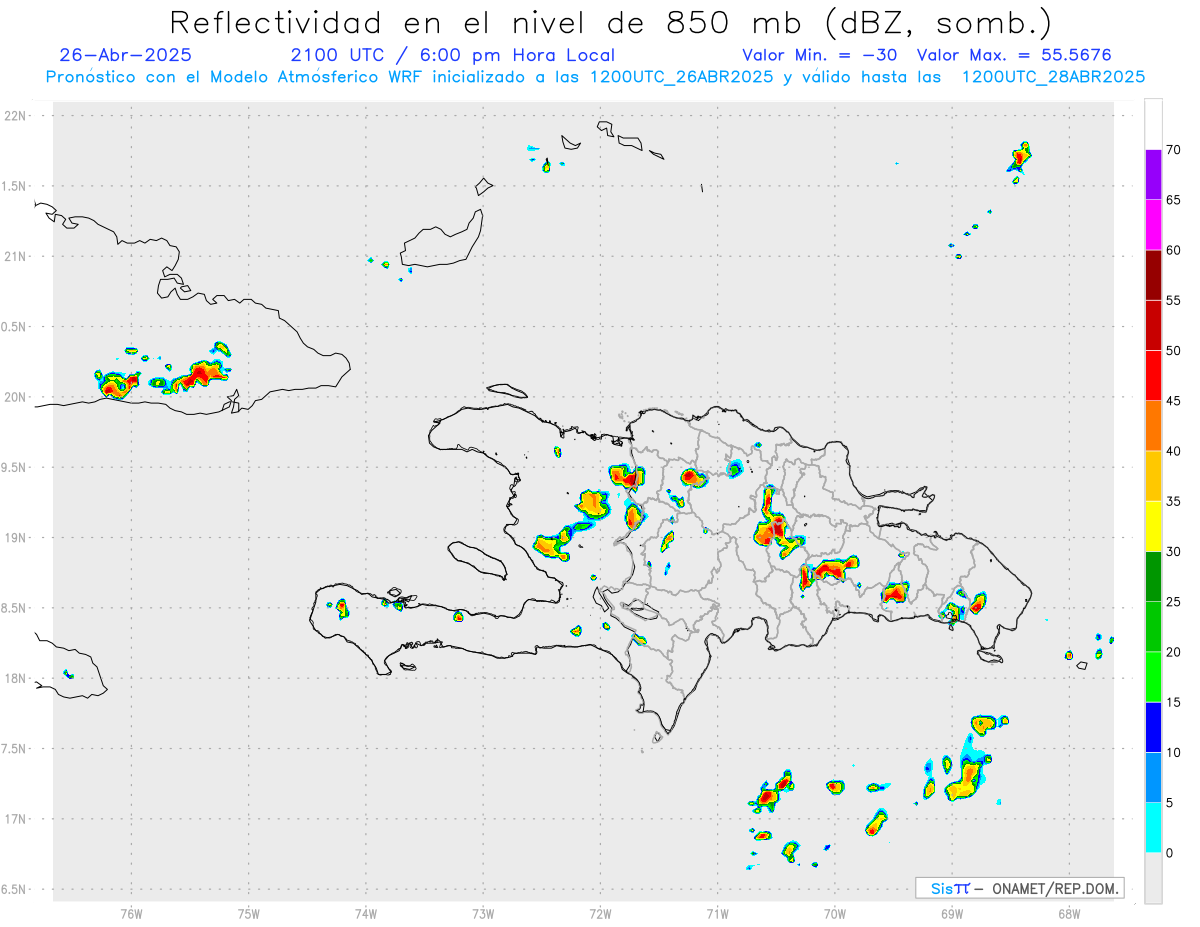Select the '0.5N' latitude tick label

click(14, 327)
